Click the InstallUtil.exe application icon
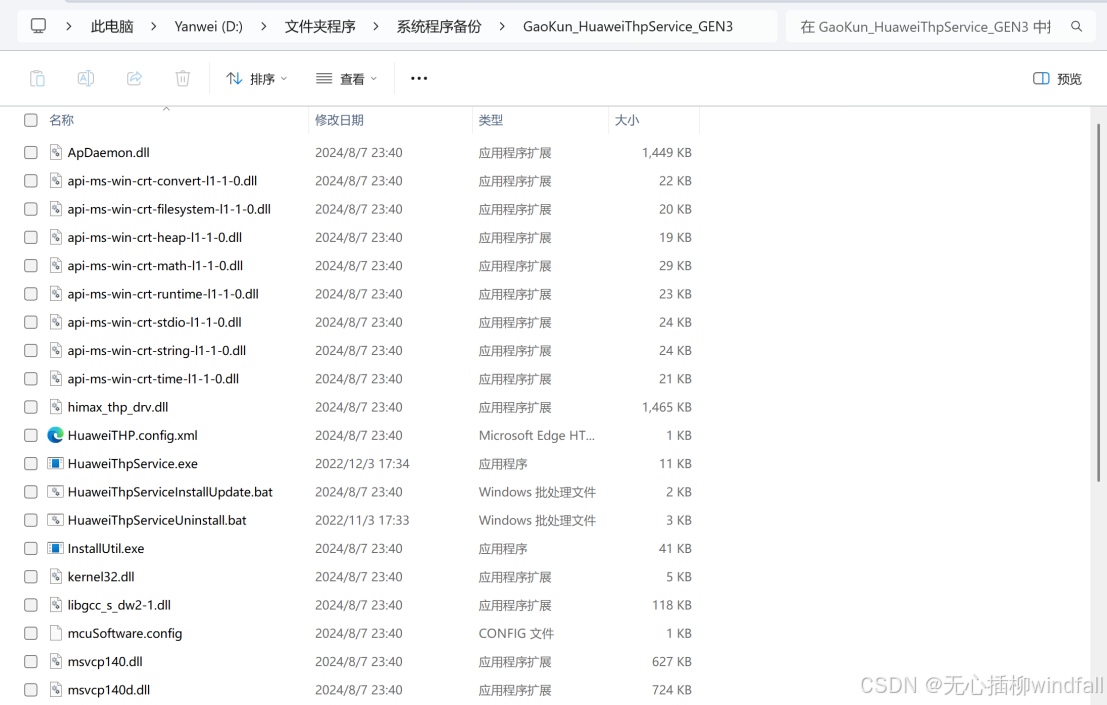1107x705 pixels. [55, 548]
